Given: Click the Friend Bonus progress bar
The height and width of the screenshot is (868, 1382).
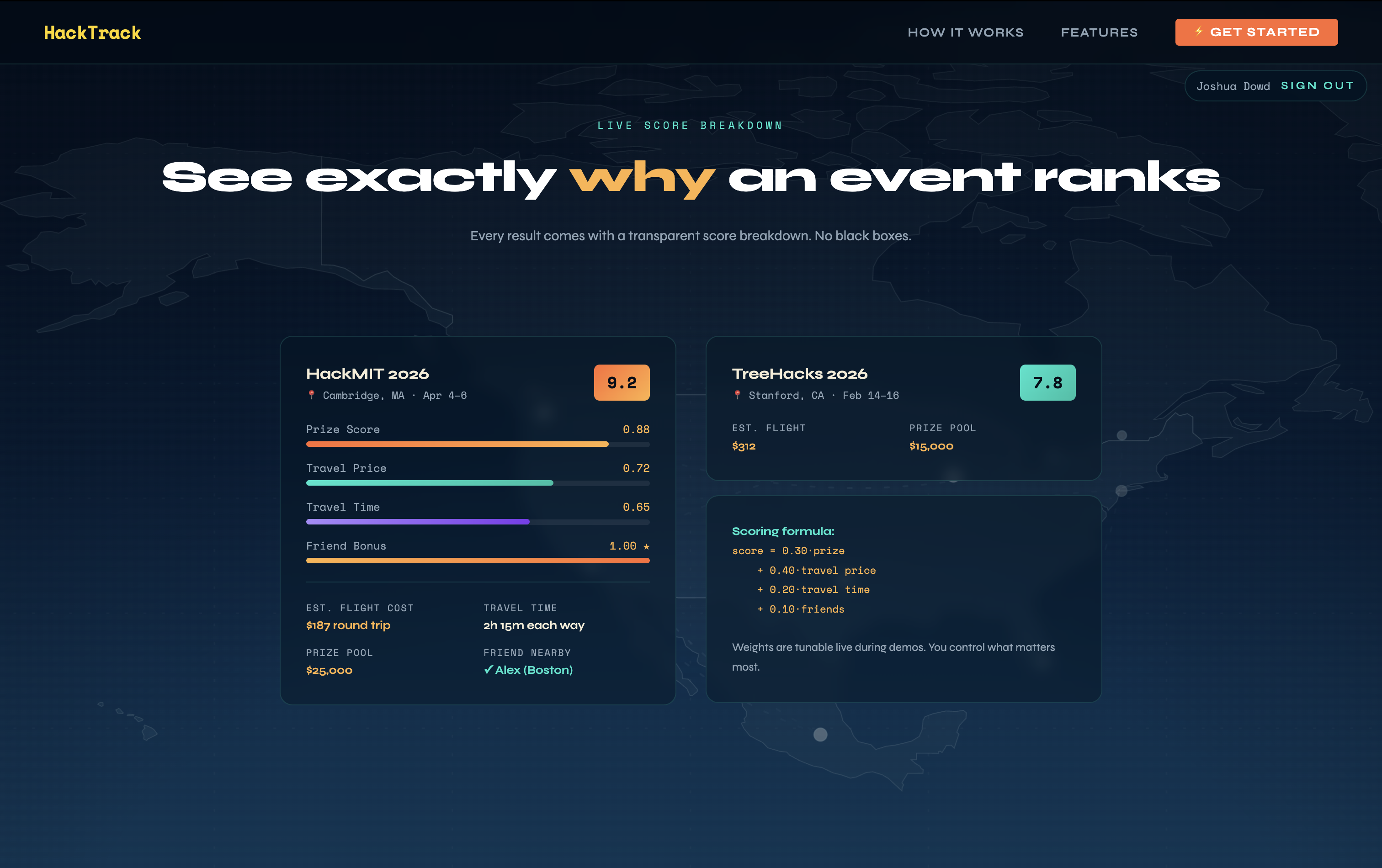Looking at the screenshot, I should pos(478,561).
